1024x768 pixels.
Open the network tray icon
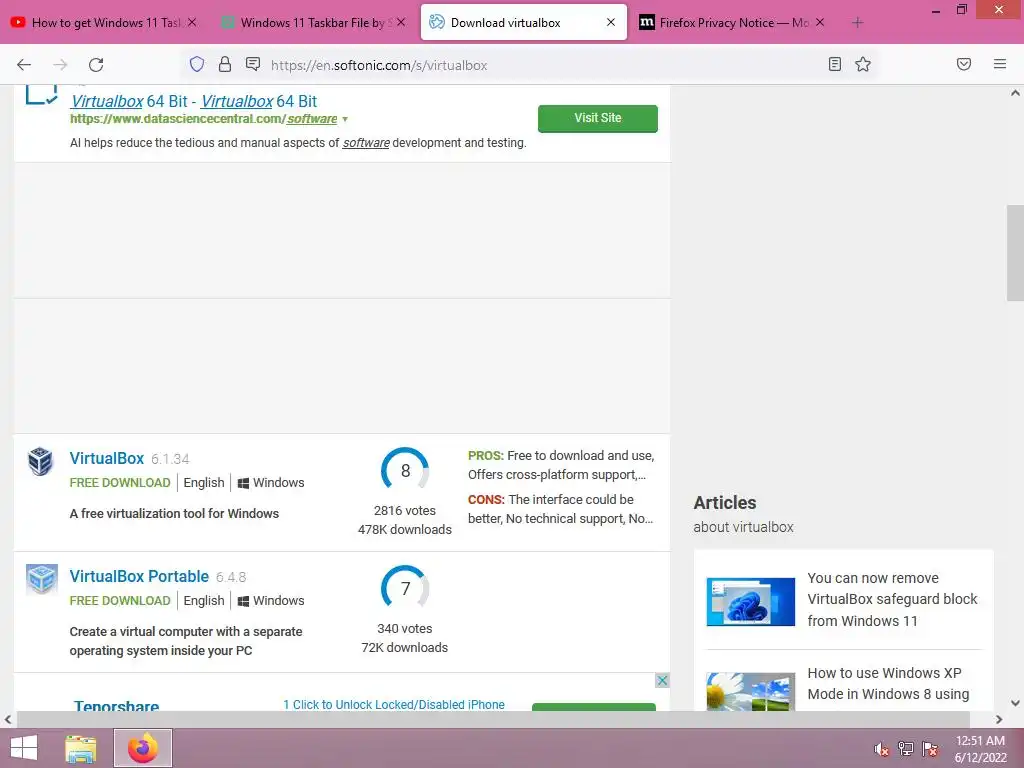(906, 749)
